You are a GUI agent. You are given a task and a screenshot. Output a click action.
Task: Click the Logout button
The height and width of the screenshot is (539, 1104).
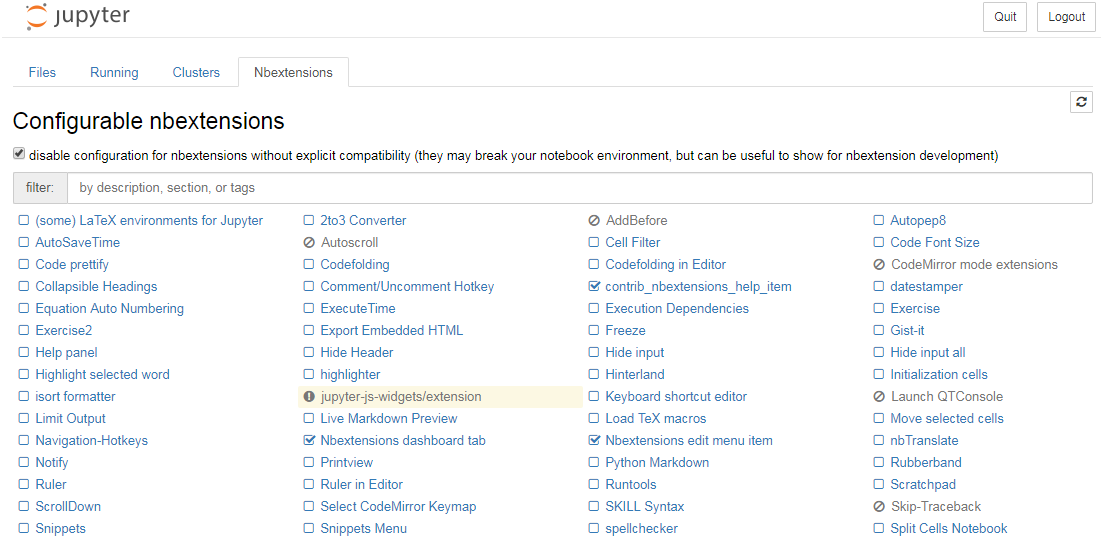(x=1066, y=17)
